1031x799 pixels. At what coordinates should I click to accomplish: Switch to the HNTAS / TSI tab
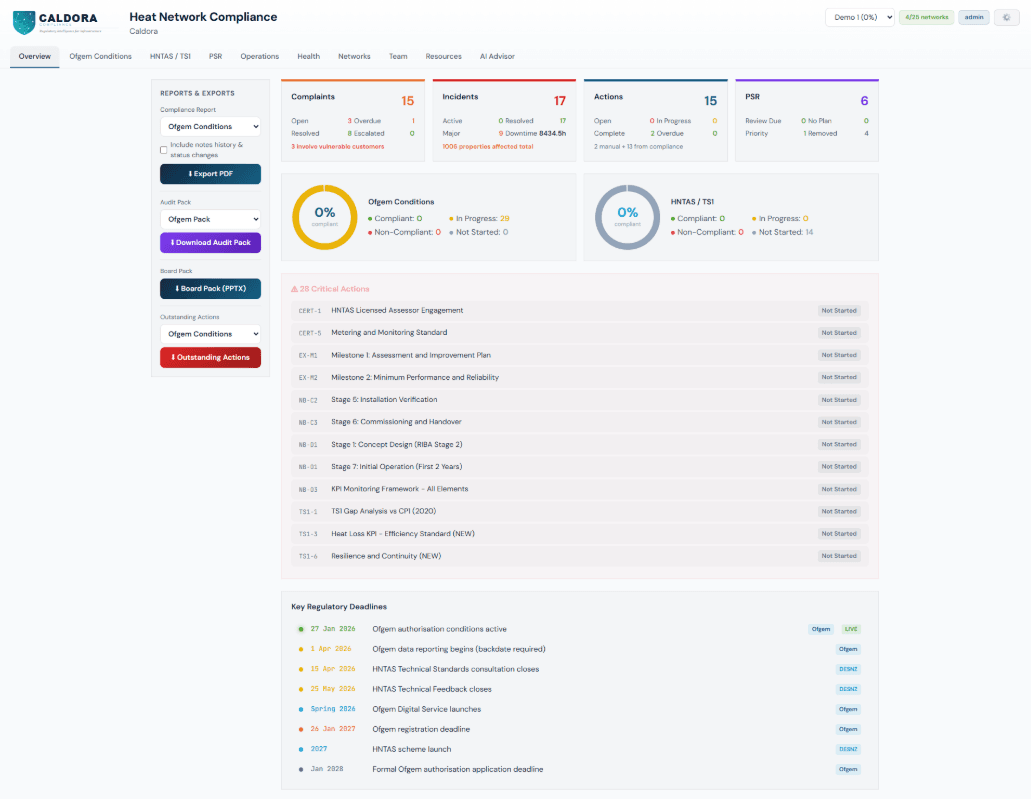coord(170,56)
